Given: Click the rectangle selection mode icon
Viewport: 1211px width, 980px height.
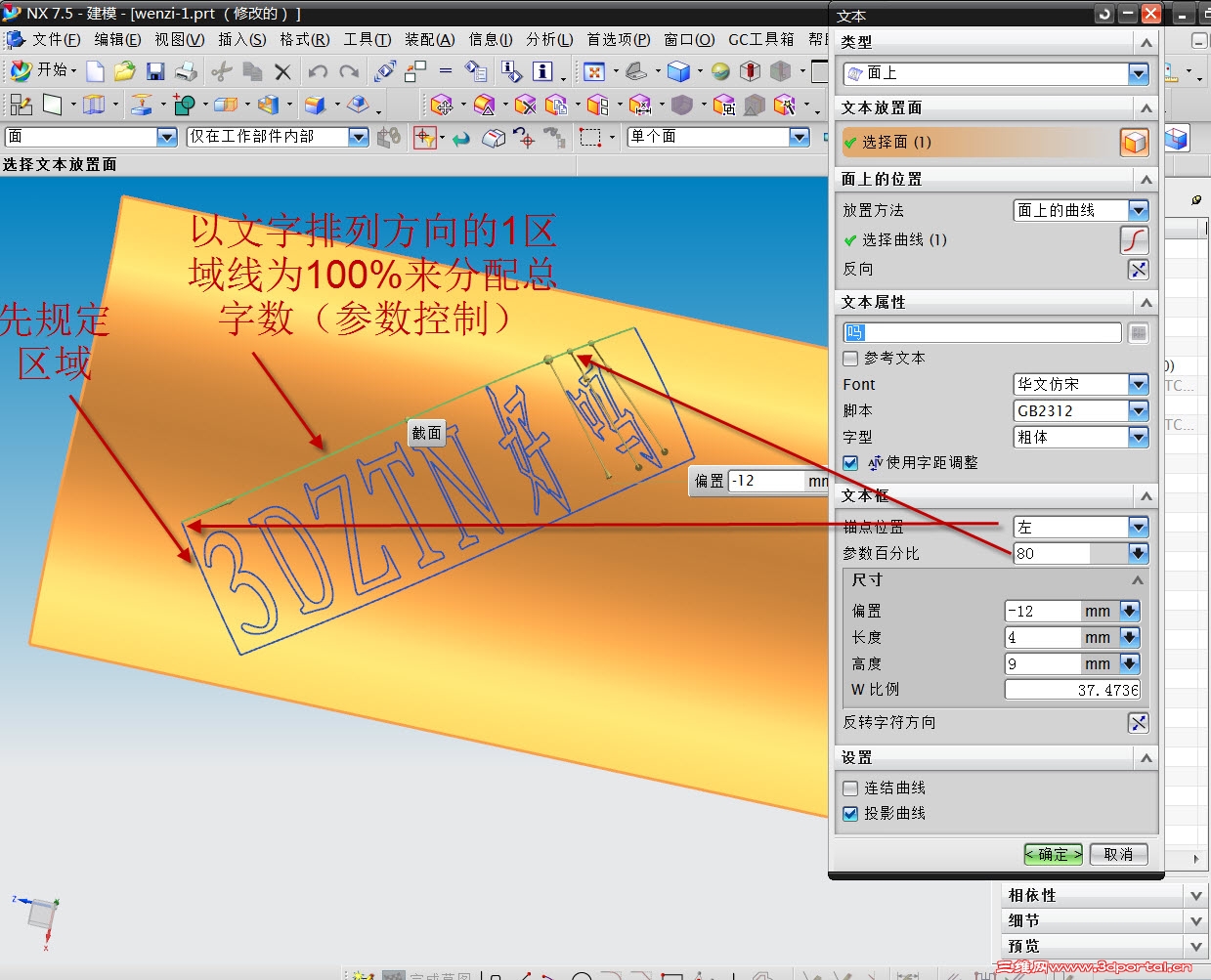Looking at the screenshot, I should pyautogui.click(x=590, y=137).
